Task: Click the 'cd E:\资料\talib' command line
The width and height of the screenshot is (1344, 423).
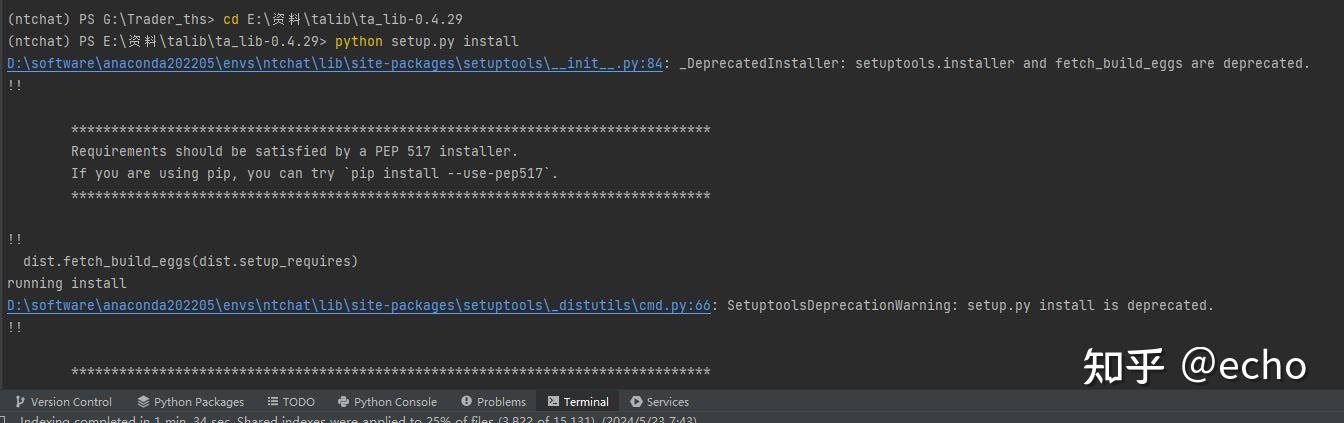Action: 343,19
